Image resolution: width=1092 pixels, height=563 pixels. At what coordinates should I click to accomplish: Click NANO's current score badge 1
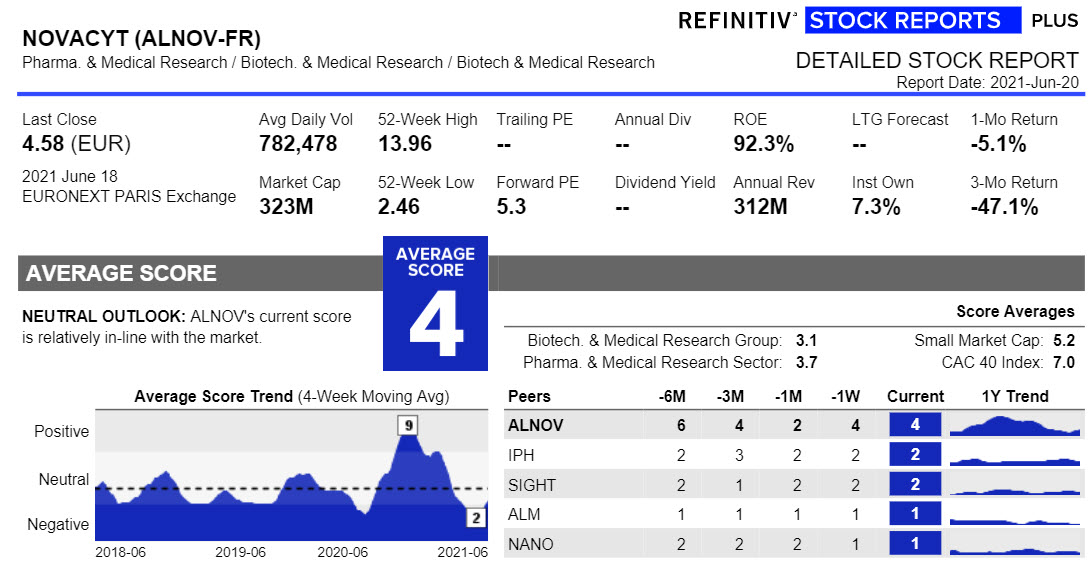click(915, 543)
